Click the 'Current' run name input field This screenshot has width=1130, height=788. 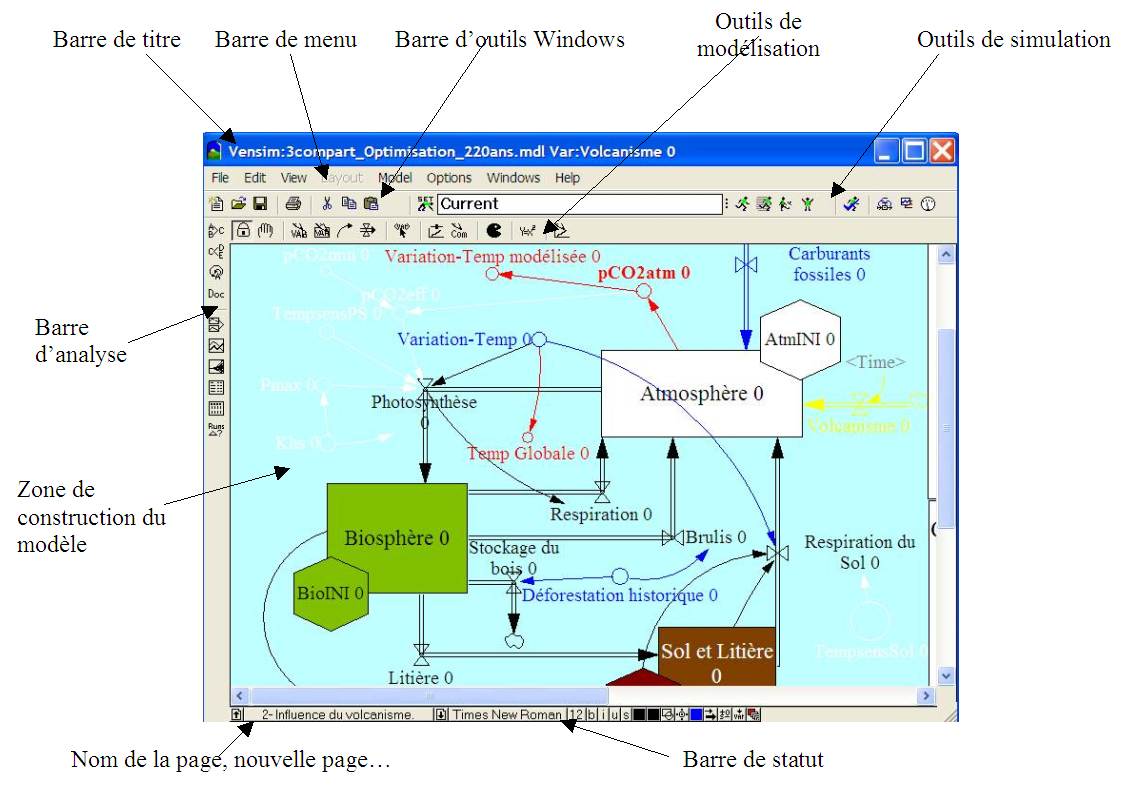579,204
